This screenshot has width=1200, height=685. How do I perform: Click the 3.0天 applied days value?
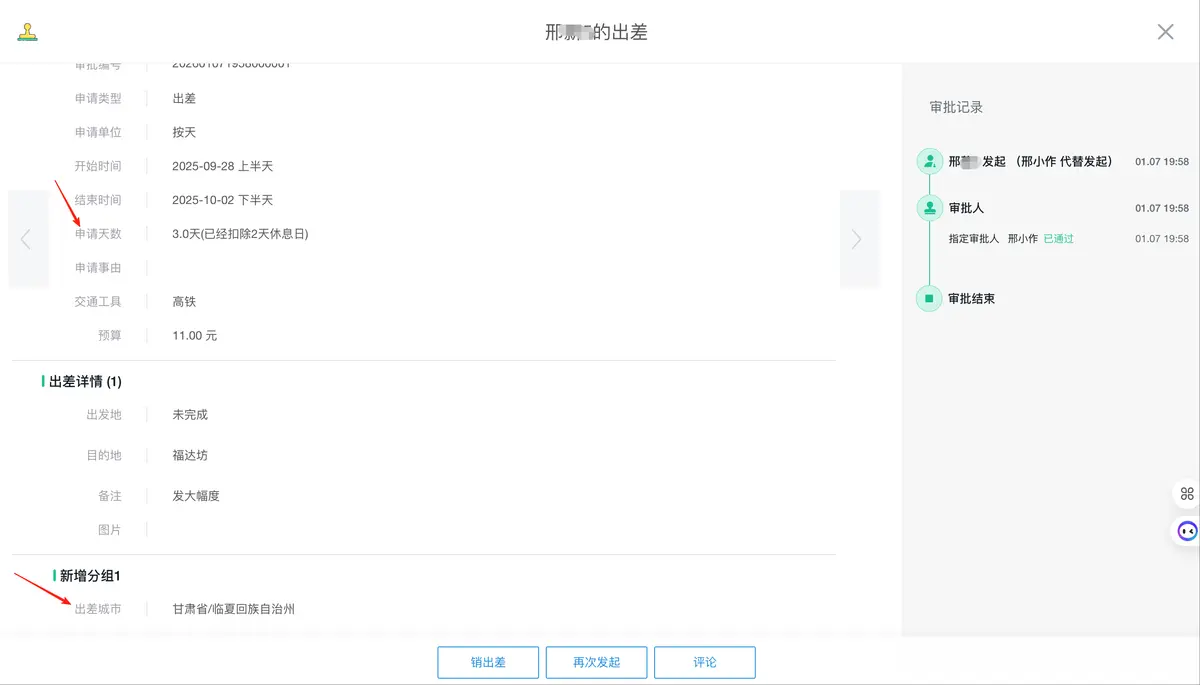(240, 234)
